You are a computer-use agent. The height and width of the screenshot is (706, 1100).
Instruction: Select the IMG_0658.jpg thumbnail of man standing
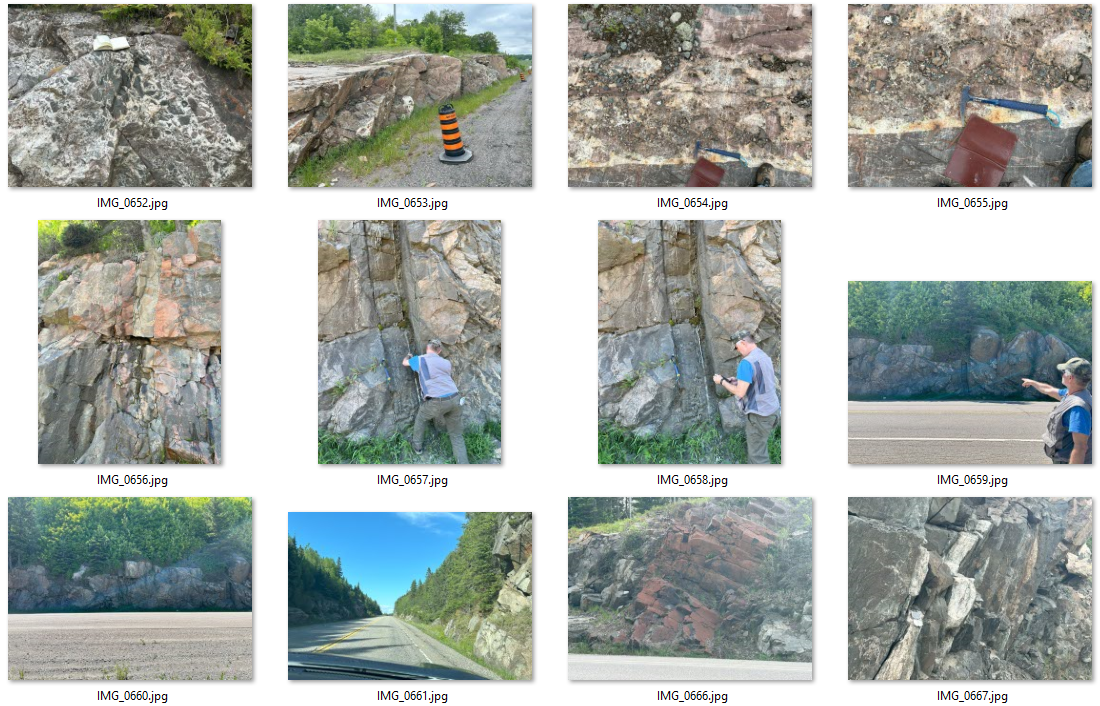pos(690,342)
